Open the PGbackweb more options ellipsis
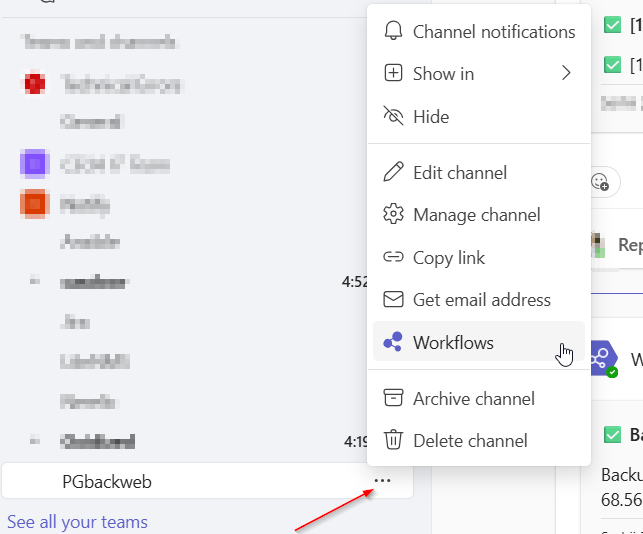Image resolution: width=643 pixels, height=534 pixels. click(382, 481)
